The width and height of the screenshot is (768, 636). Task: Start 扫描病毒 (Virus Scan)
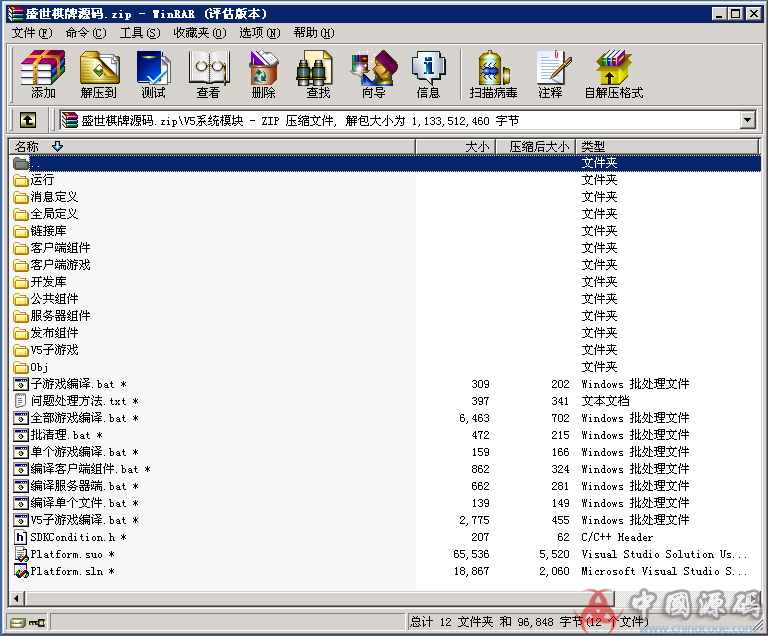click(493, 74)
